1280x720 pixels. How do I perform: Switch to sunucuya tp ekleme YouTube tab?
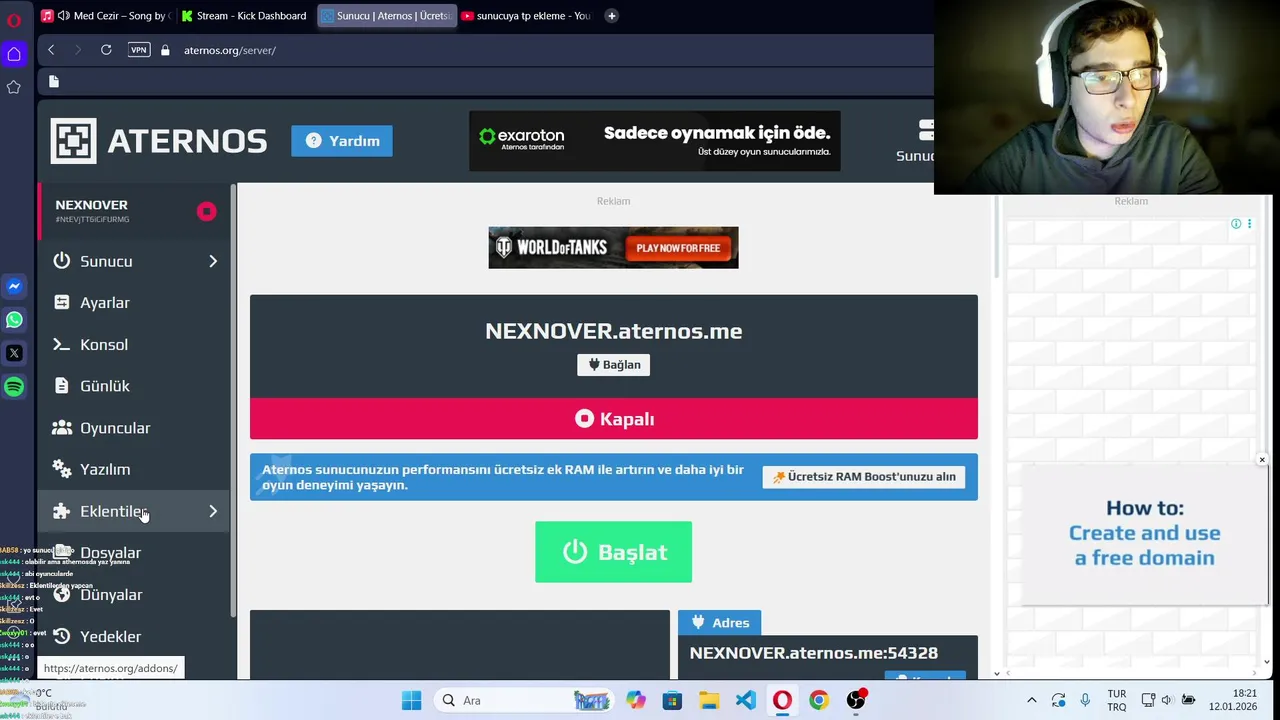click(527, 16)
